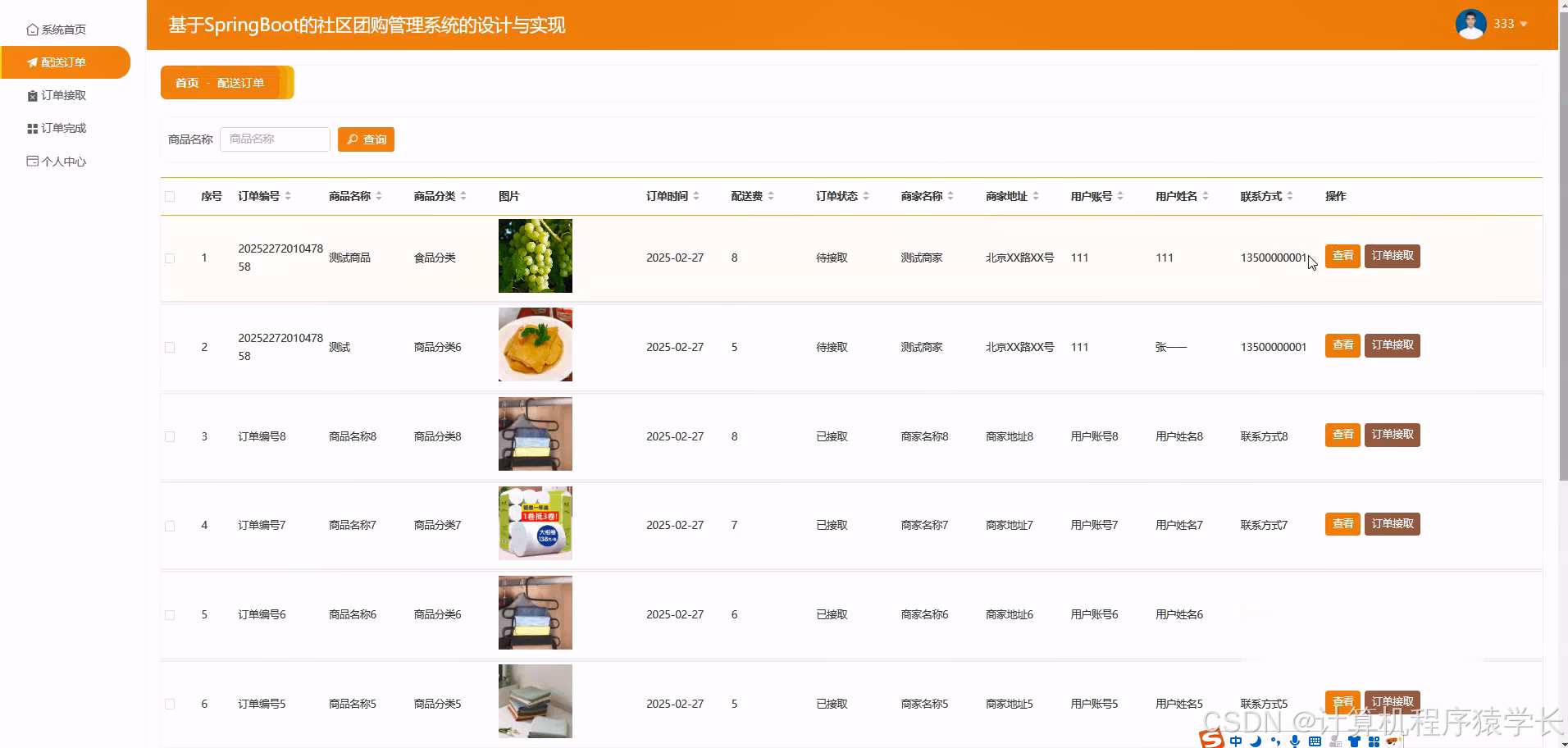Screen dimensions: 1568x748
Task: Check the row 5 订单编号6 checkbox
Action: pos(170,615)
